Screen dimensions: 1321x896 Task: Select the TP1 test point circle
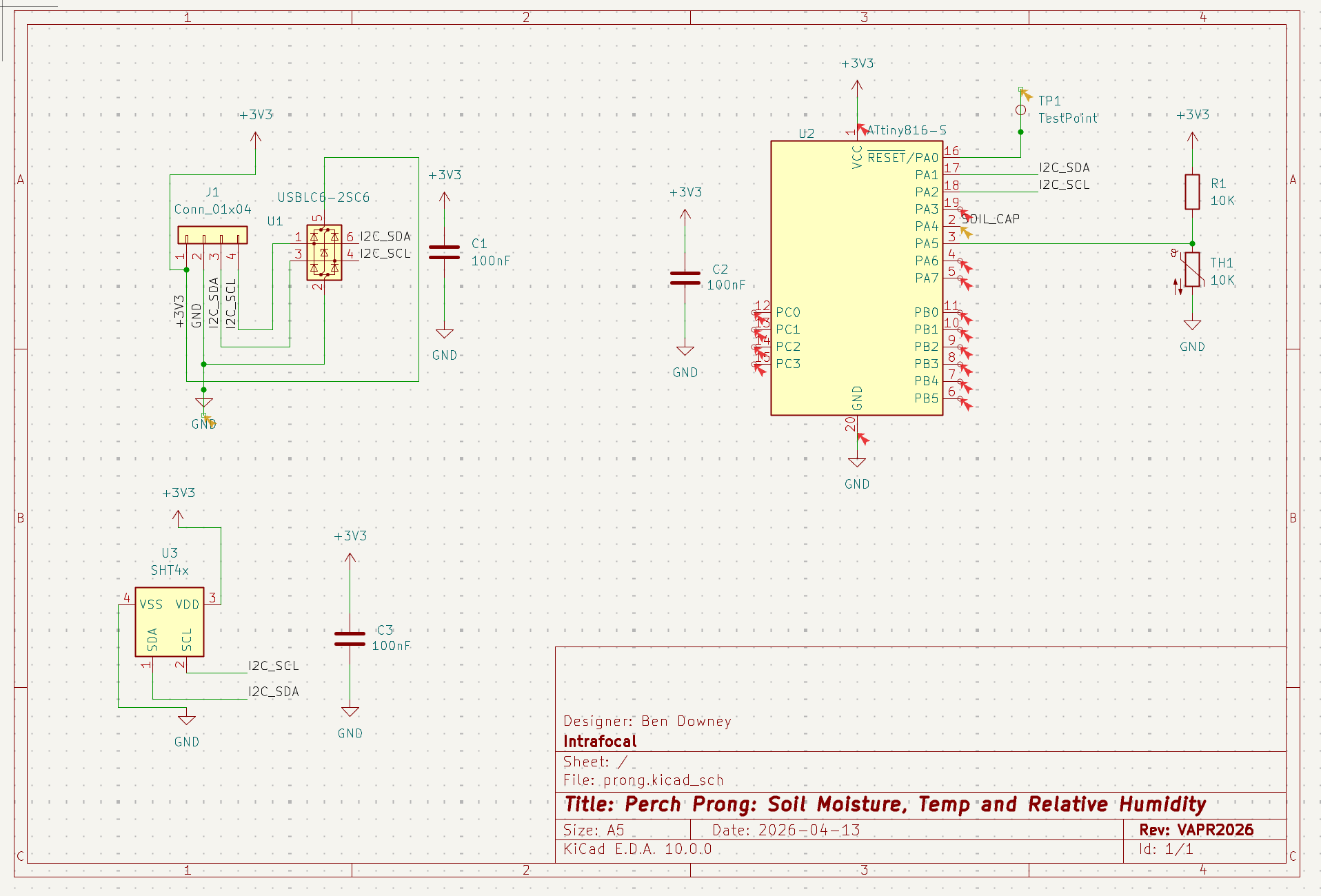[x=1021, y=110]
